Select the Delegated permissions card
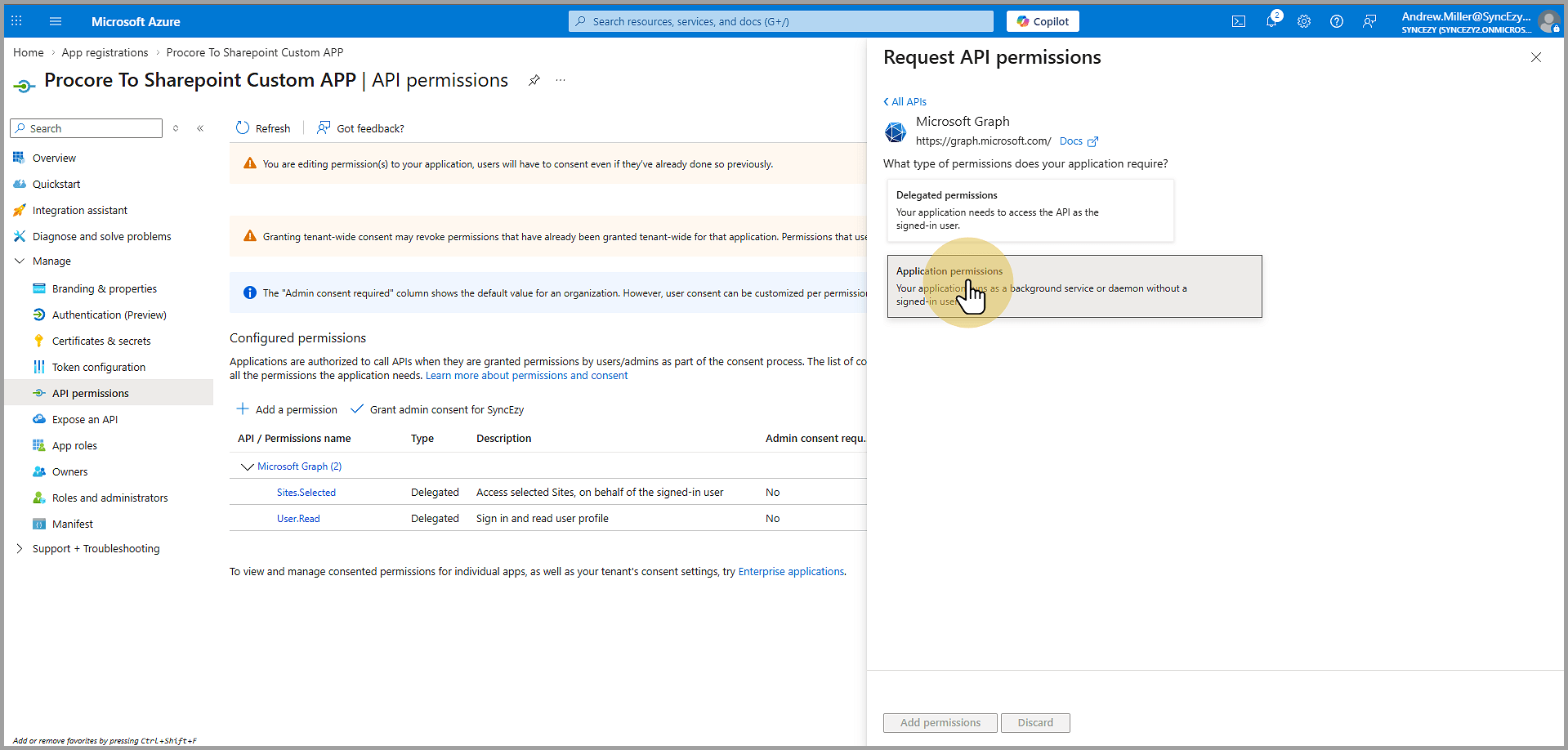This screenshot has height=750, width=1568. [x=1030, y=211]
